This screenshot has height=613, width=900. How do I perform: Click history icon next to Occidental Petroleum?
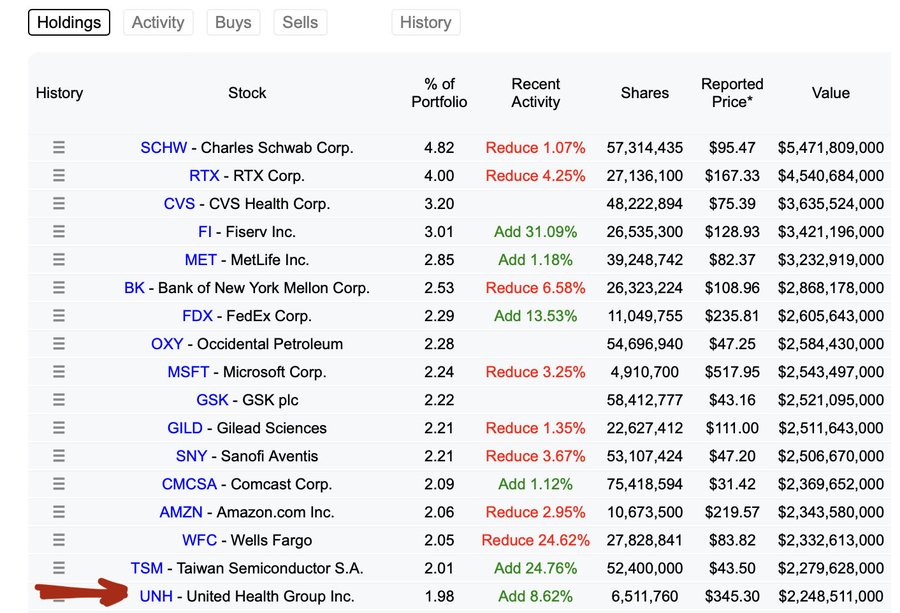tap(58, 343)
